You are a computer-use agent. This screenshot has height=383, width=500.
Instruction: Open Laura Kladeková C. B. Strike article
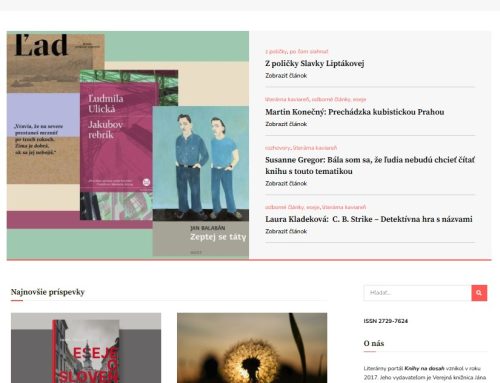[369, 219]
